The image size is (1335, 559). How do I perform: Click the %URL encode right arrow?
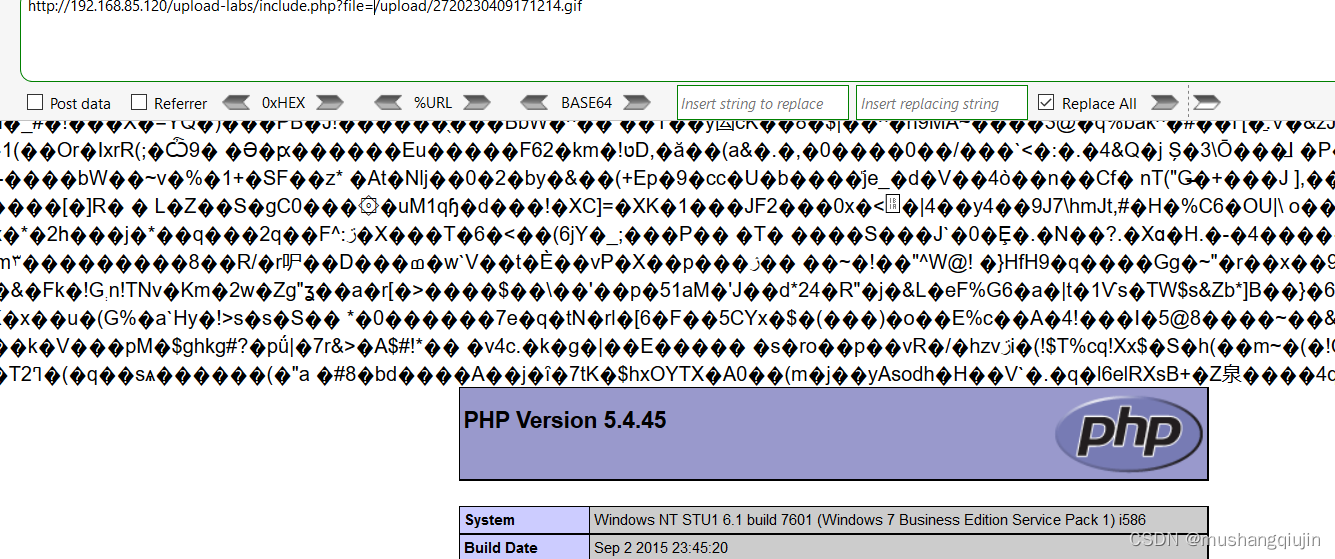click(477, 102)
